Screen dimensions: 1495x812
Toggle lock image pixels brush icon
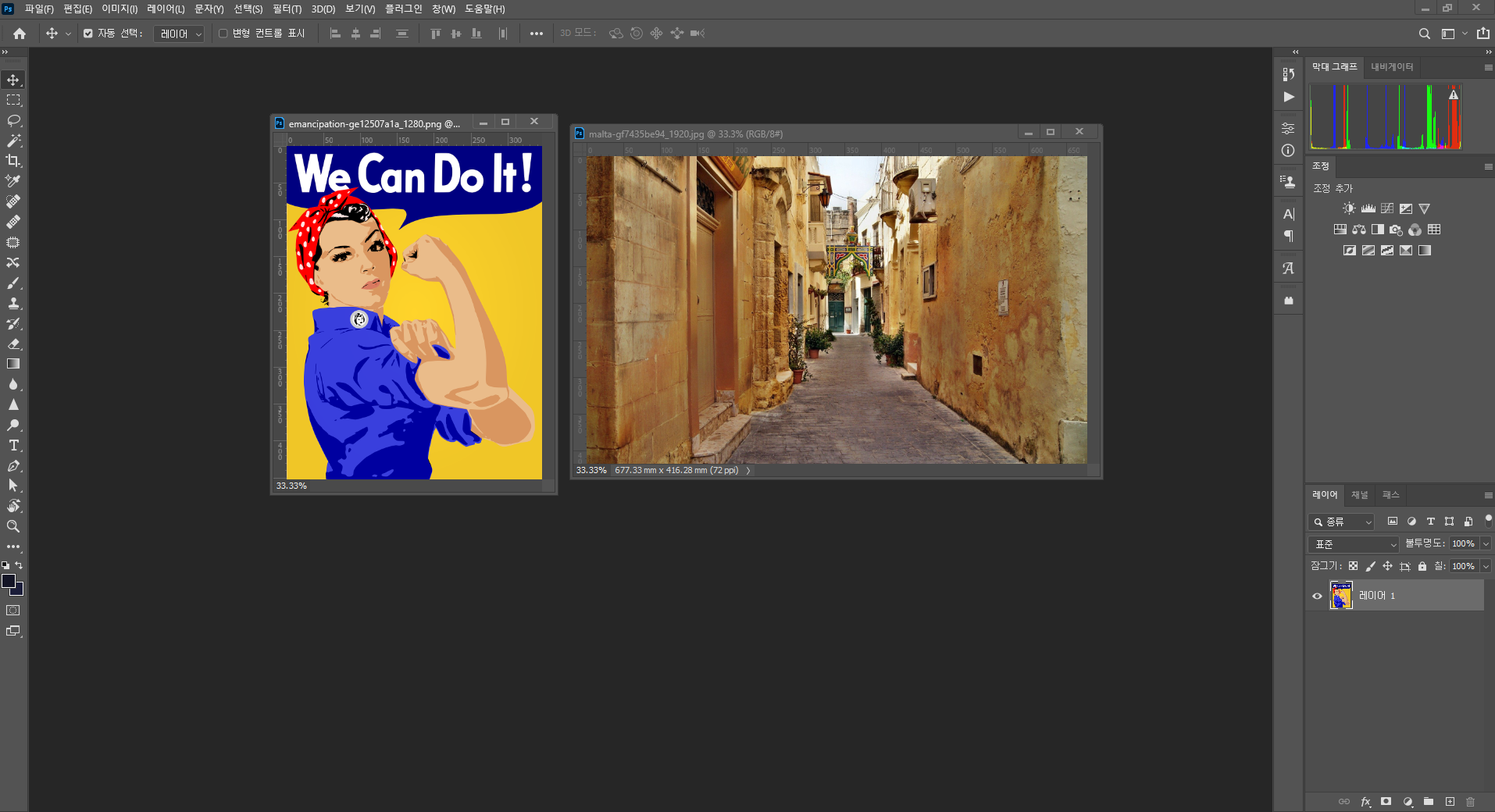pos(1370,566)
